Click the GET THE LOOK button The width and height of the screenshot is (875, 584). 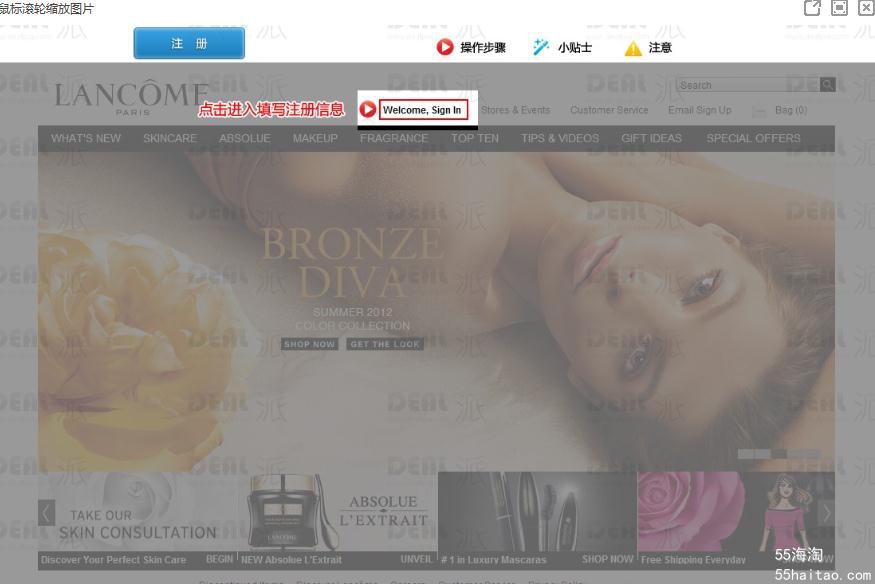pyautogui.click(x=385, y=344)
